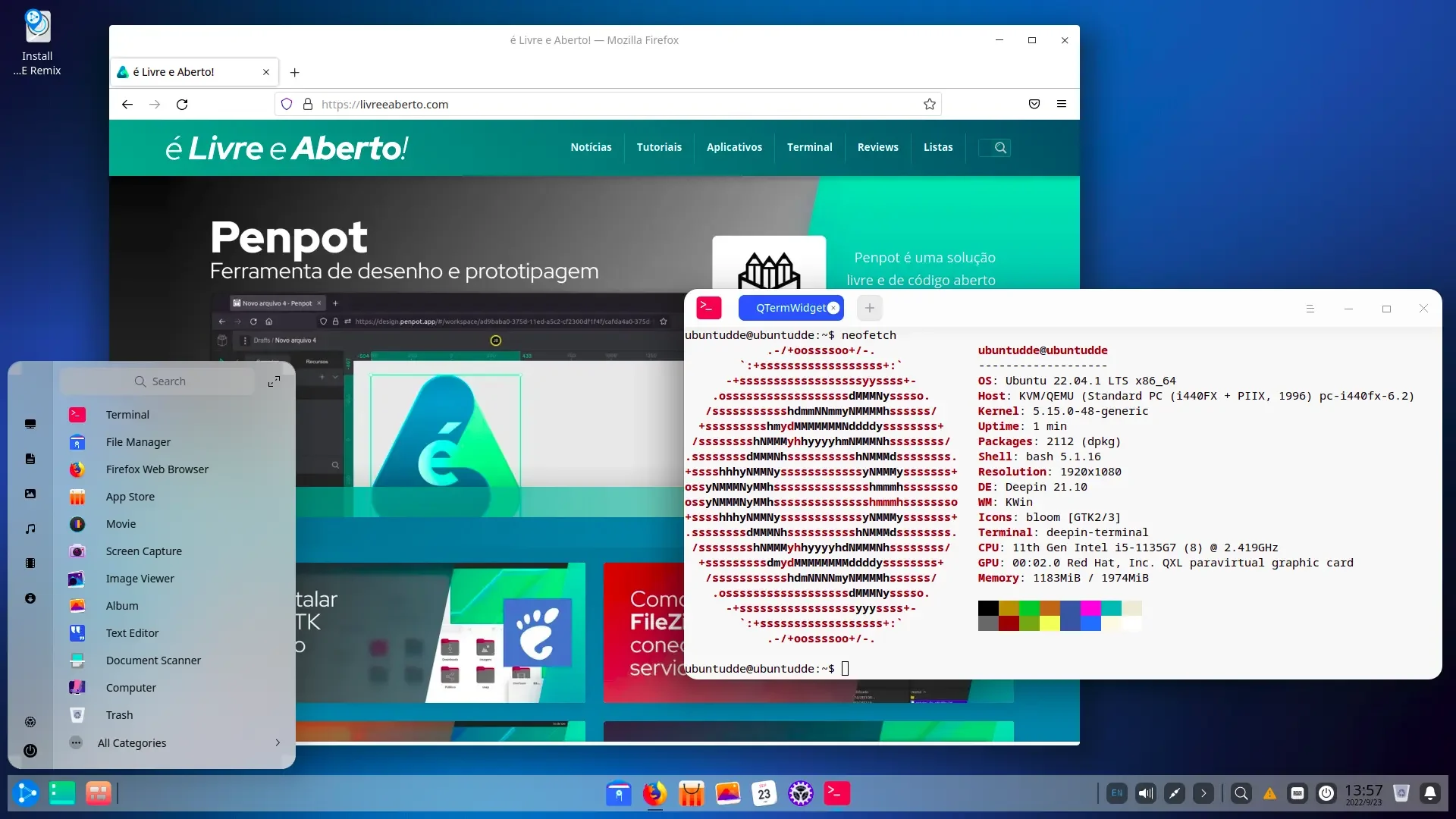This screenshot has height=819, width=1456.
Task: Click launcher sidebar power icon
Action: [30, 751]
